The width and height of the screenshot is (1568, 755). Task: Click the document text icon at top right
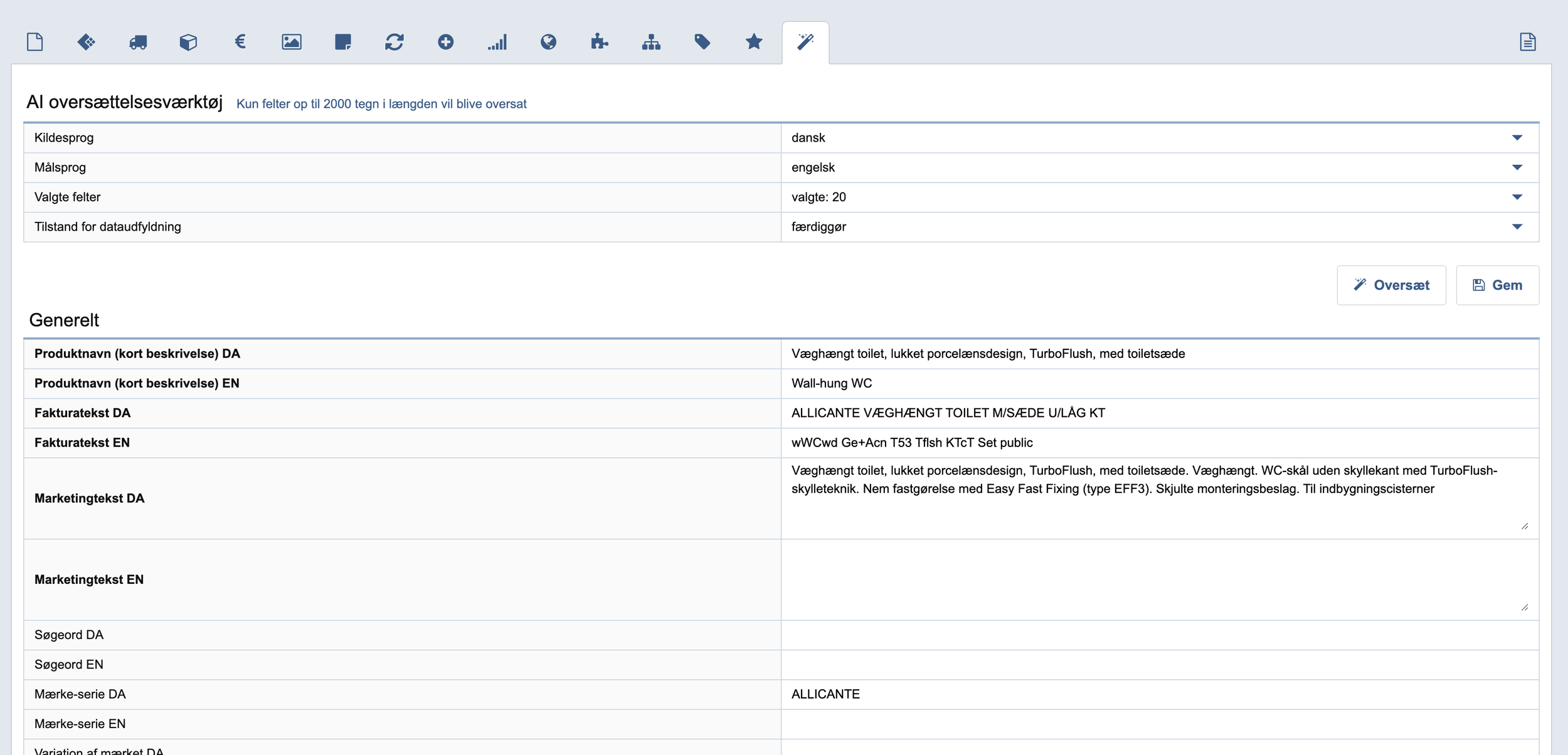tap(1528, 42)
